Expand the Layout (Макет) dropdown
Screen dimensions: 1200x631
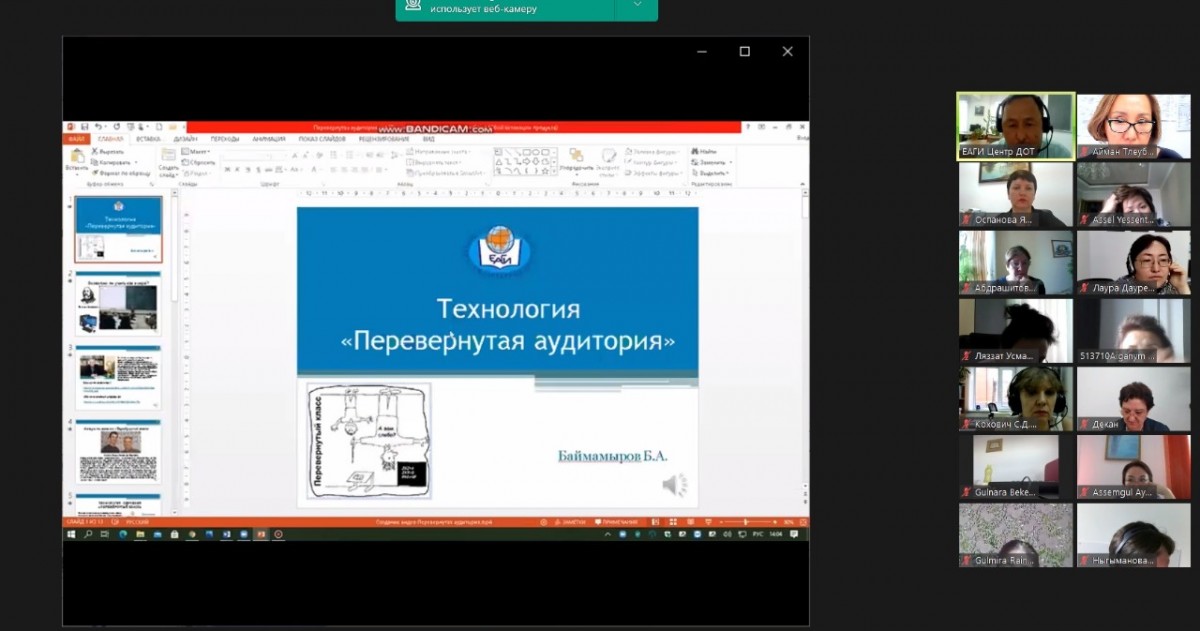[x=198, y=151]
